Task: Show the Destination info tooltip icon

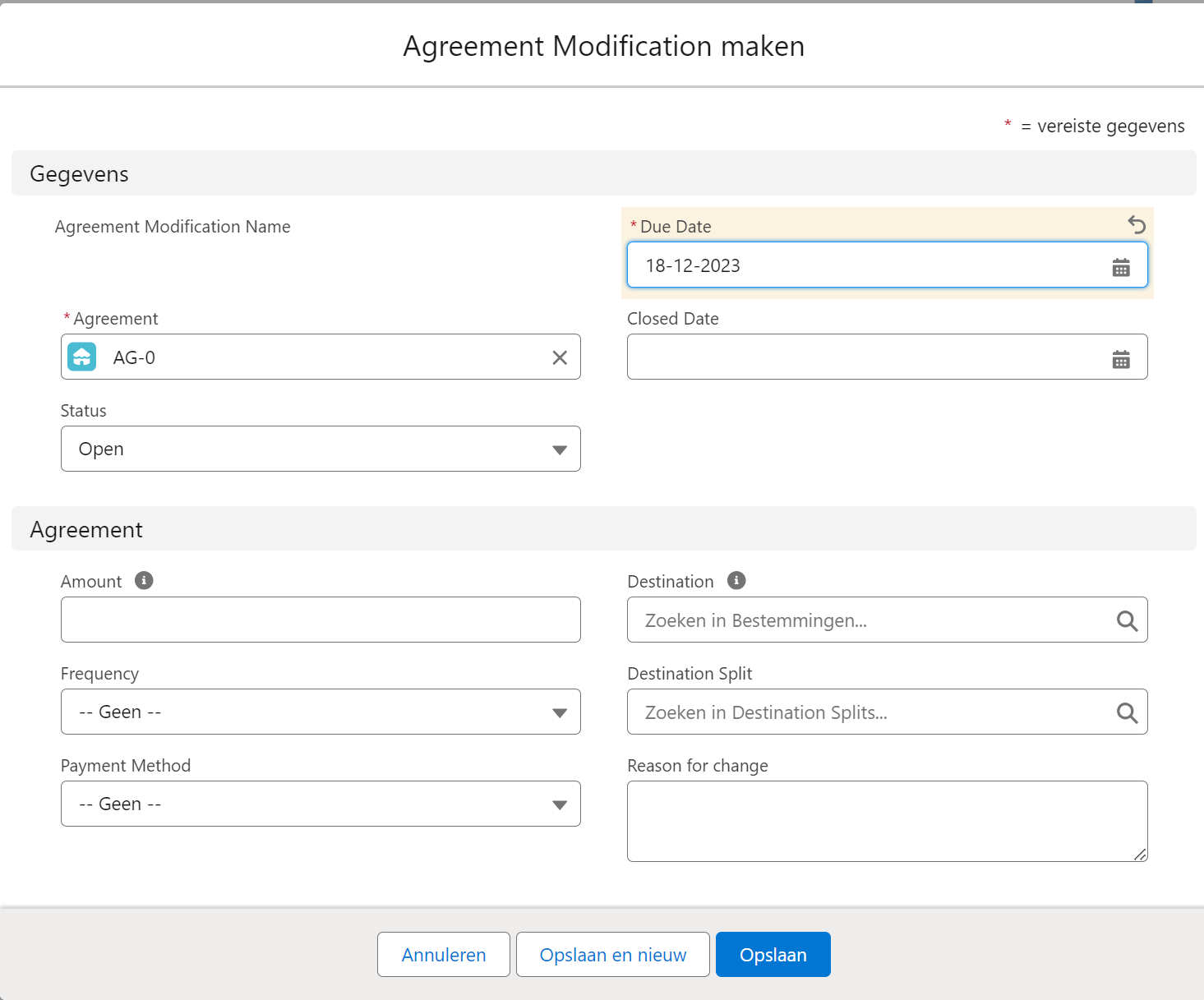Action: pos(736,581)
